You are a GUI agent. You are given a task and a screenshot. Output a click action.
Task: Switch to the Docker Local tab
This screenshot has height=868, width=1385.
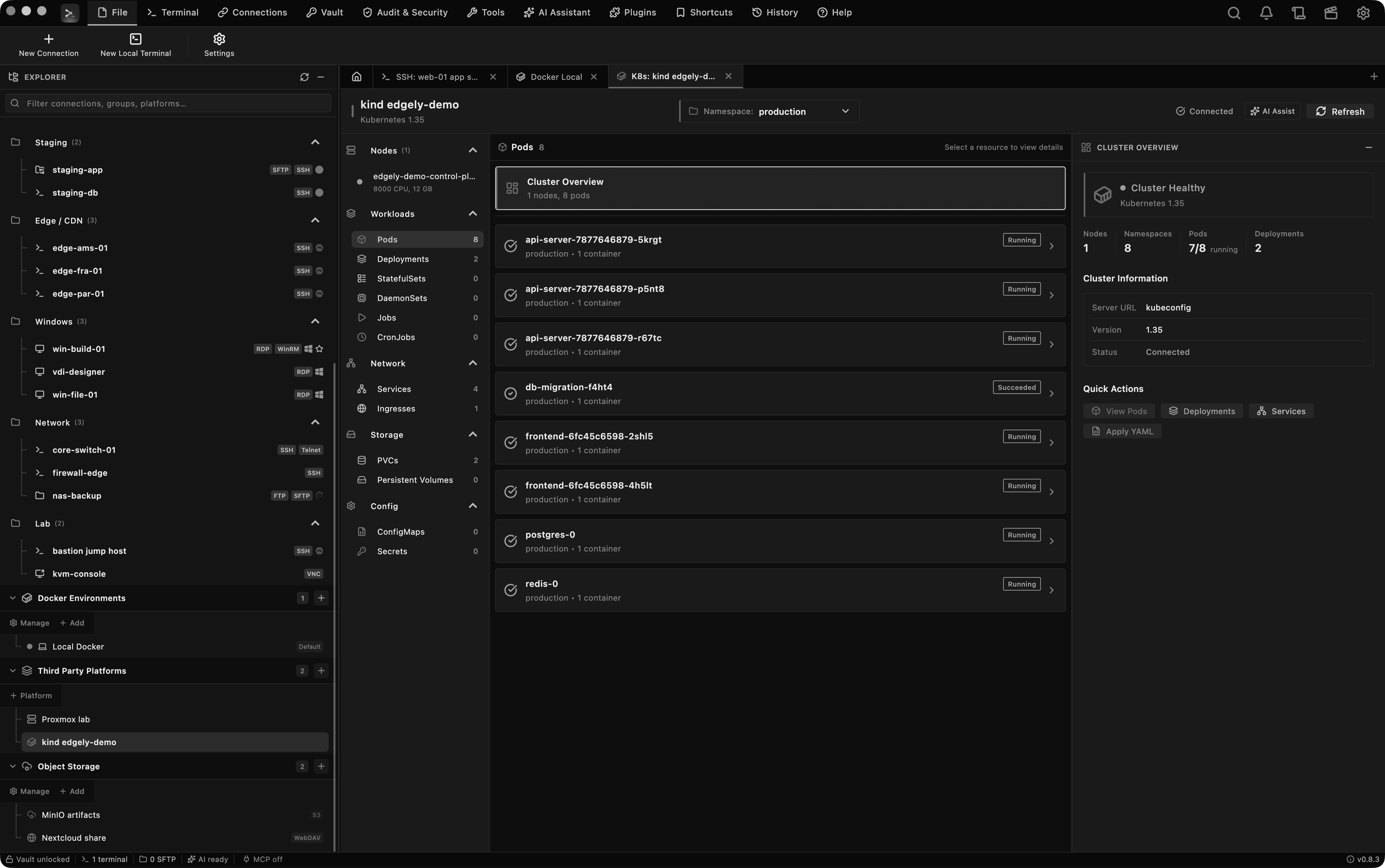[556, 77]
